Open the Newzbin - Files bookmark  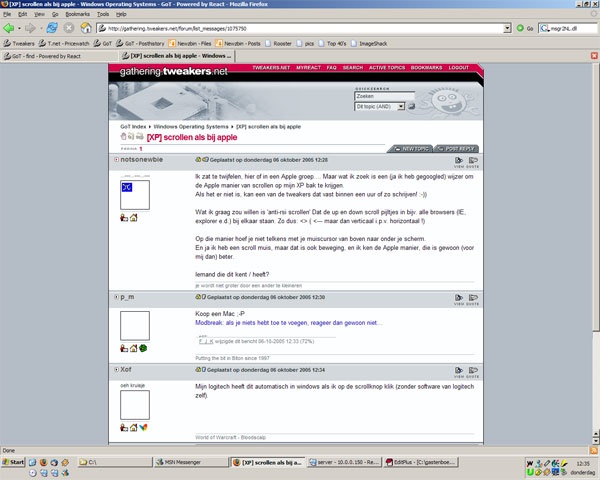(190, 44)
